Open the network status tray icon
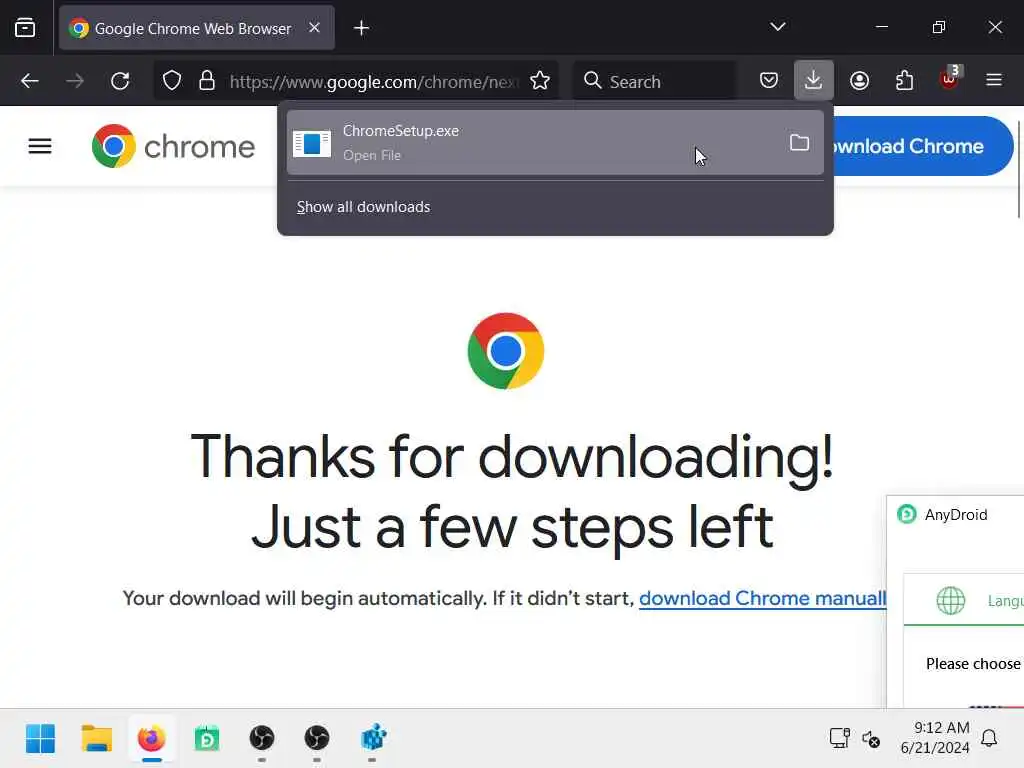The width and height of the screenshot is (1024, 768). (x=839, y=738)
